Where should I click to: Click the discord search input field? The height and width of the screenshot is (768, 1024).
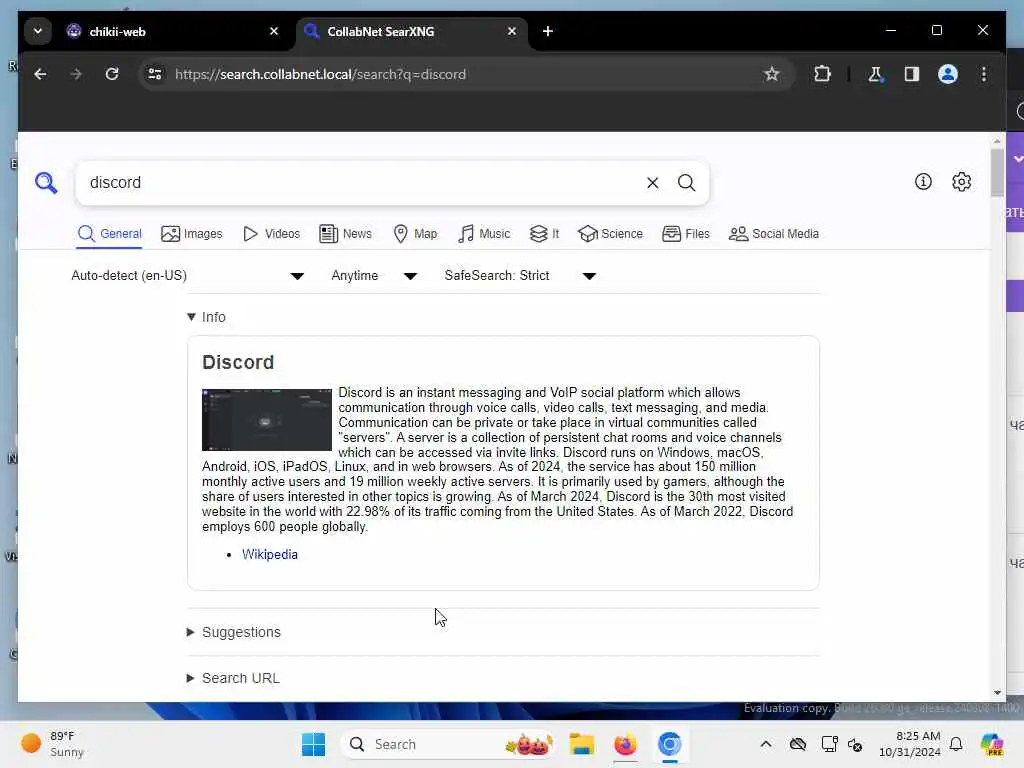pyautogui.click(x=362, y=183)
